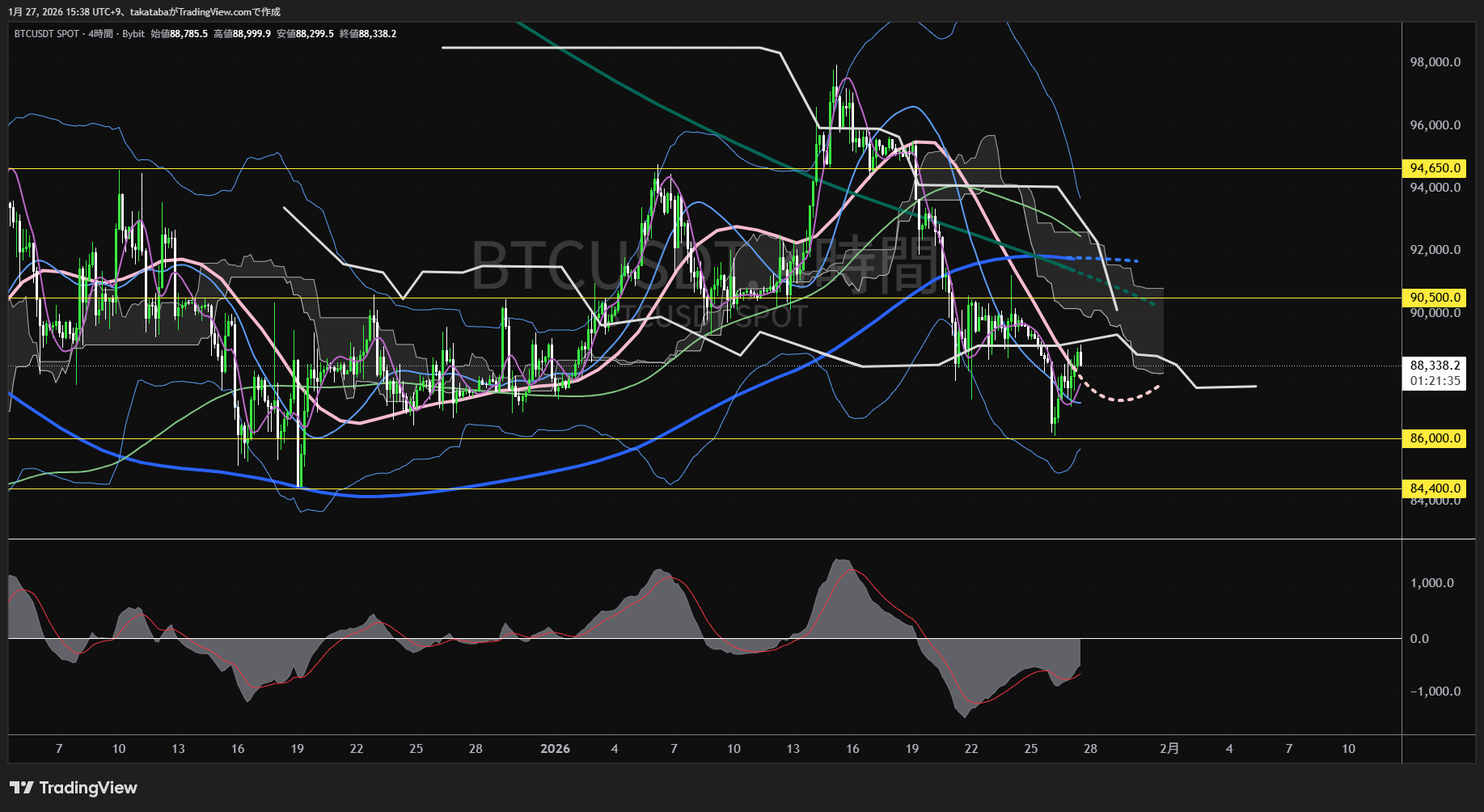The width and height of the screenshot is (1484, 812).
Task: Click the 1,000.0 indicator scale label
Action: [1432, 583]
